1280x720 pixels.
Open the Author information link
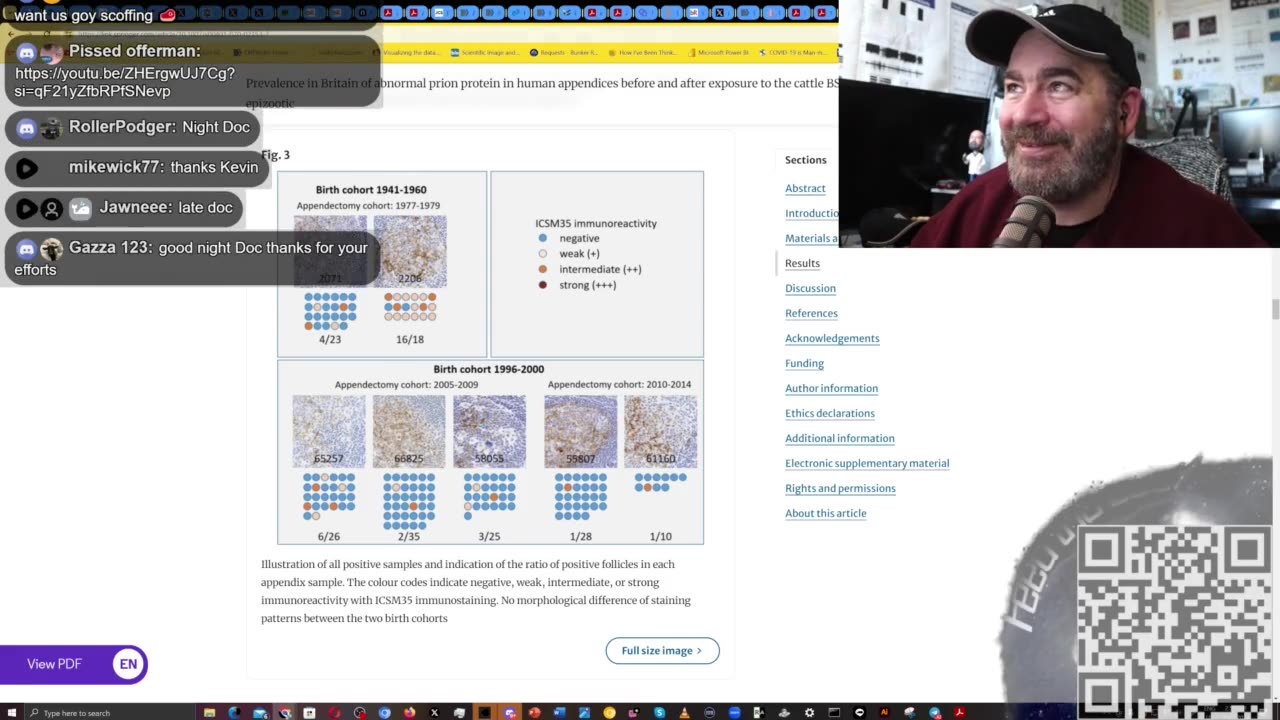[x=831, y=388]
